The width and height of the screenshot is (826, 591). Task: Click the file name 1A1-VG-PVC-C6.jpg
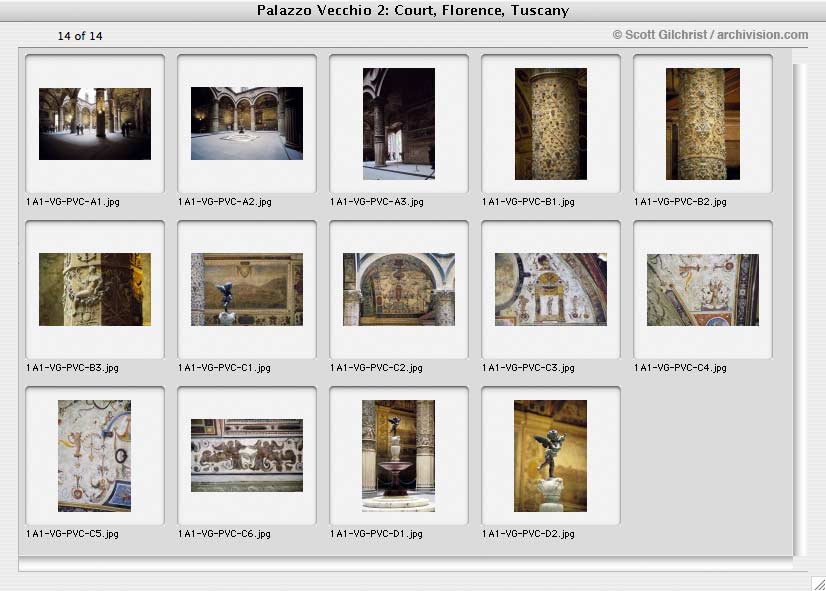(x=224, y=534)
